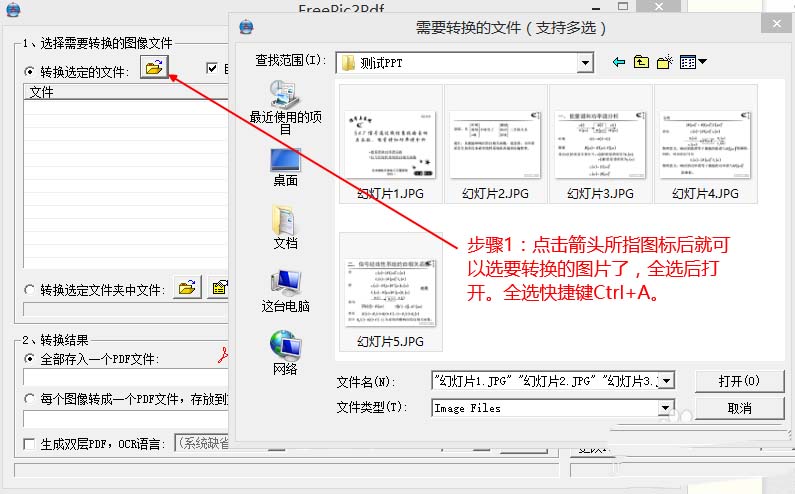Go to Desktop (桌面) location
This screenshot has height=494, width=795.
(x=285, y=168)
